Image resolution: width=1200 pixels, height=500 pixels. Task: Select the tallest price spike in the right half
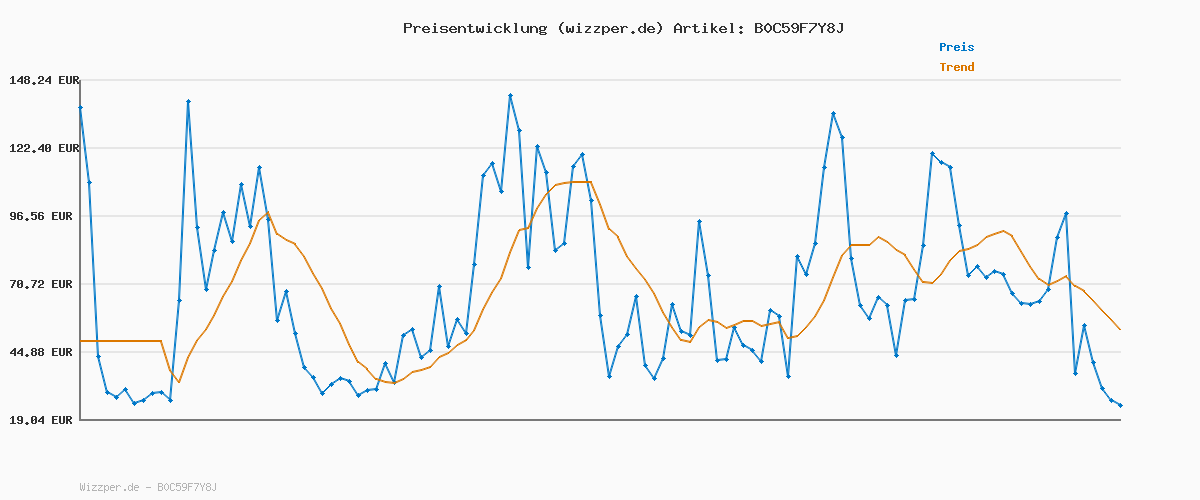pyautogui.click(x=833, y=114)
